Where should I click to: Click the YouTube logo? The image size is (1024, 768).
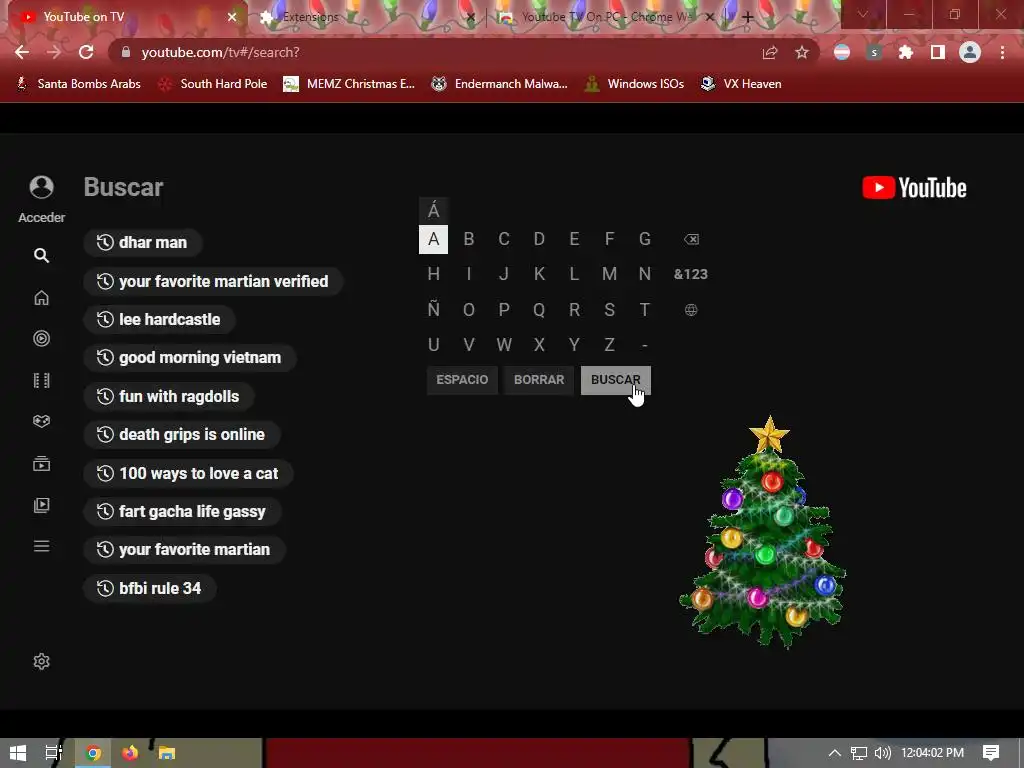[x=914, y=187]
